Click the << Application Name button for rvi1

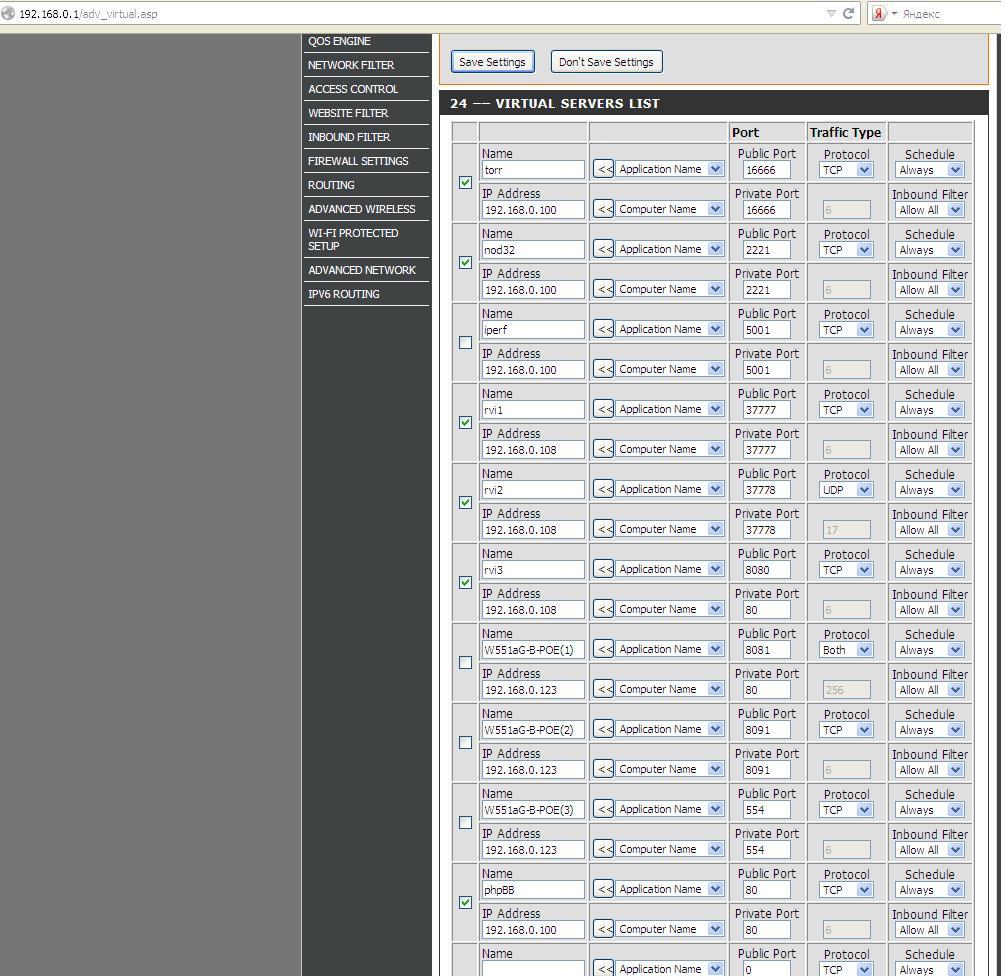(x=604, y=409)
